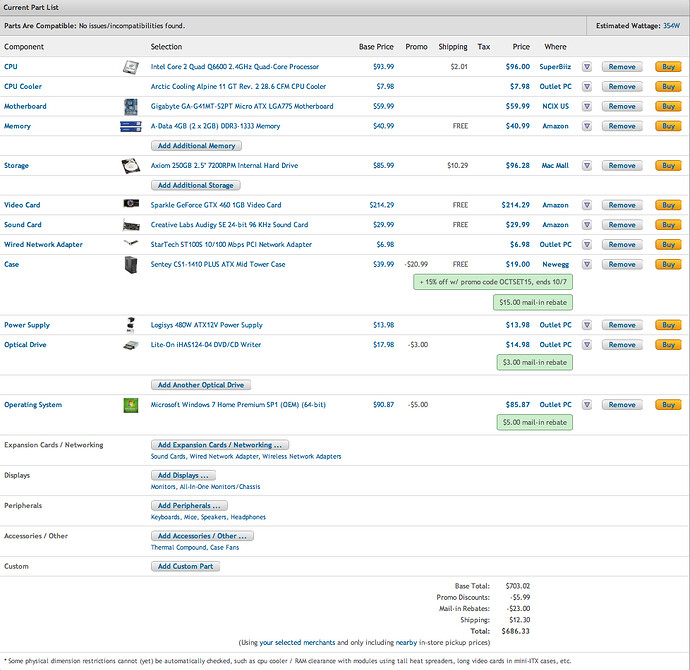Open merchant dropdown arrow in Case row
Screen dimensions: 690x670
[587, 264]
